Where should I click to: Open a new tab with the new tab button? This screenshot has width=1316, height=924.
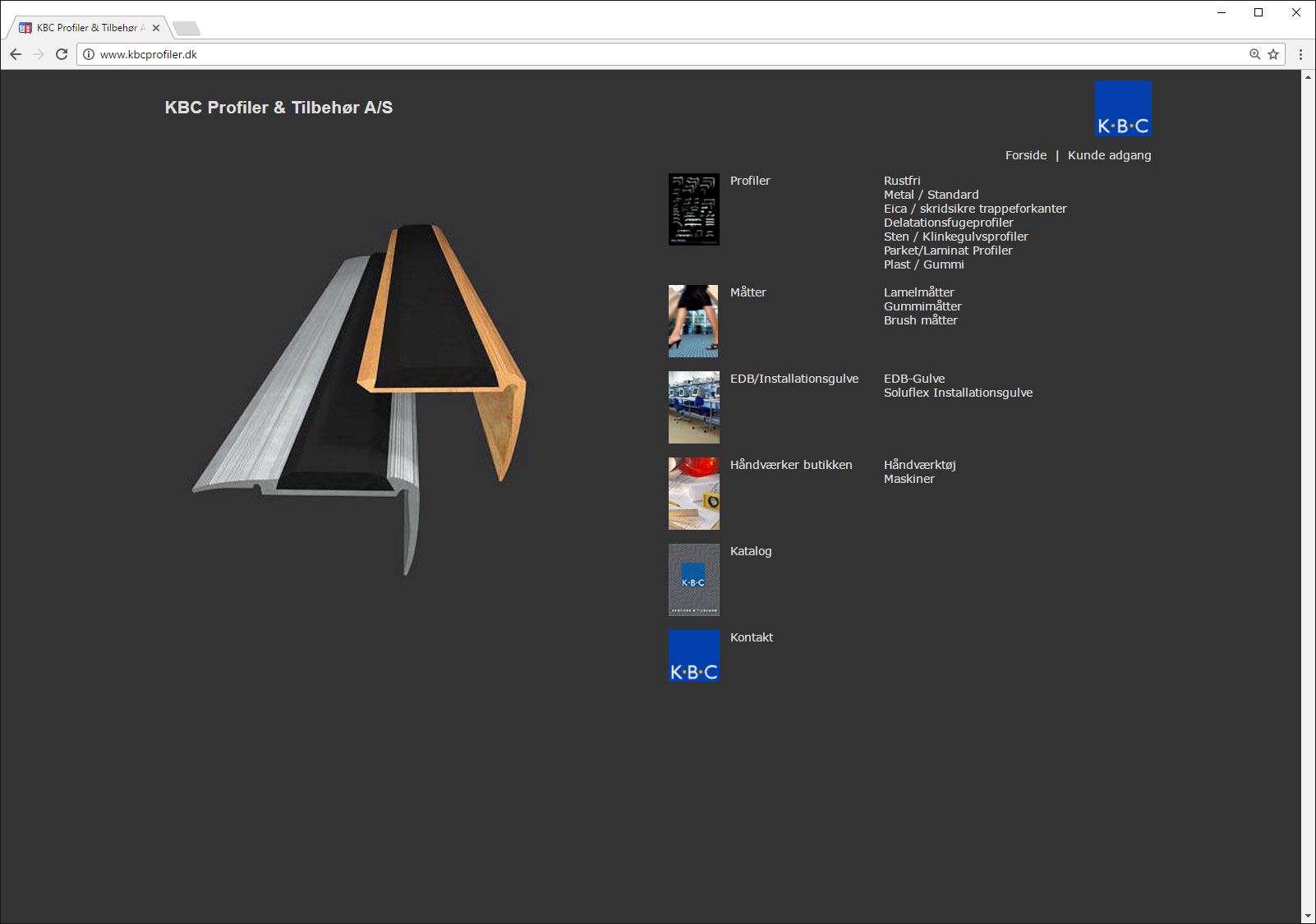(x=186, y=29)
